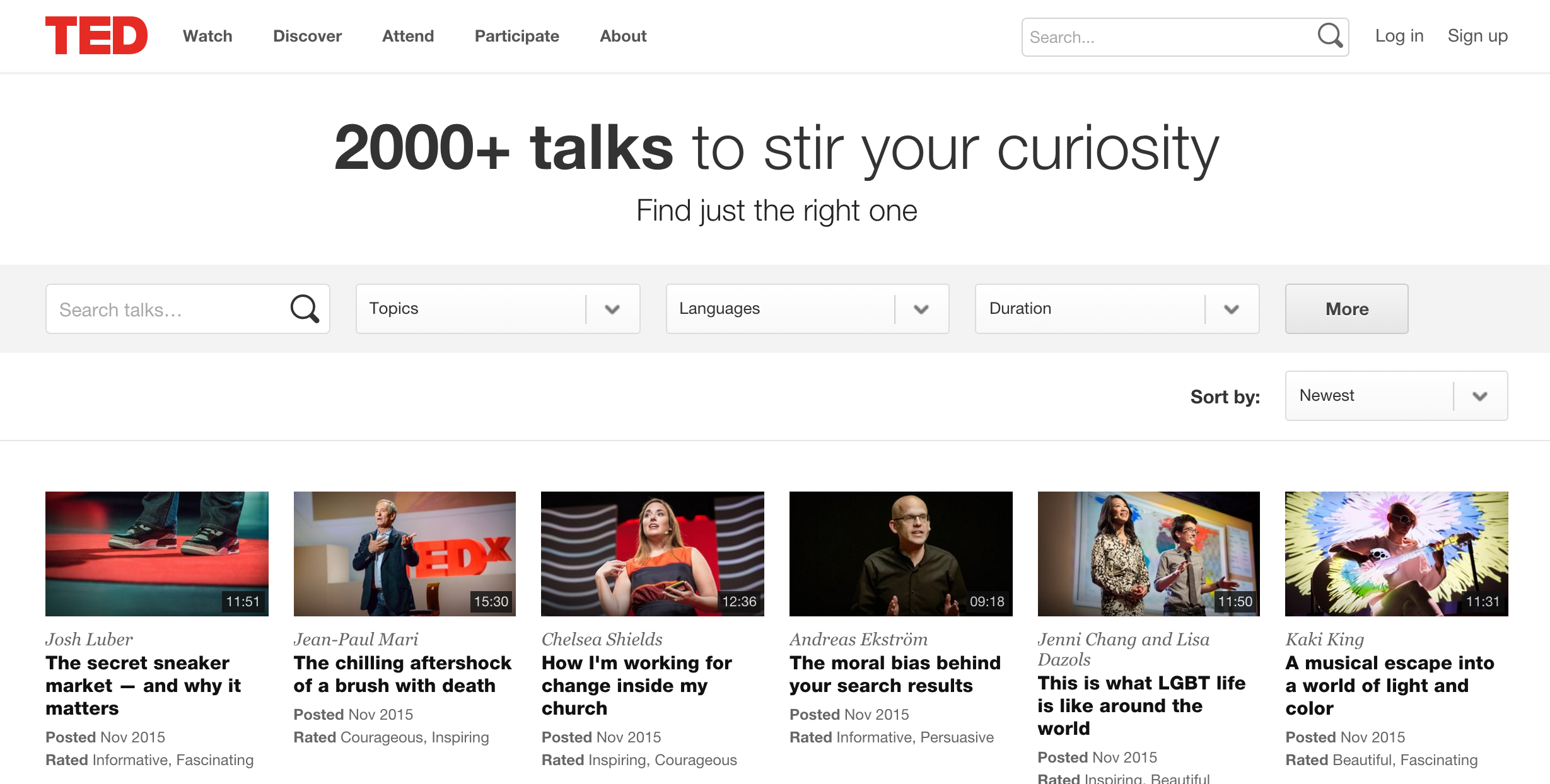
Task: Click the TED logo
Action: pyautogui.click(x=96, y=36)
